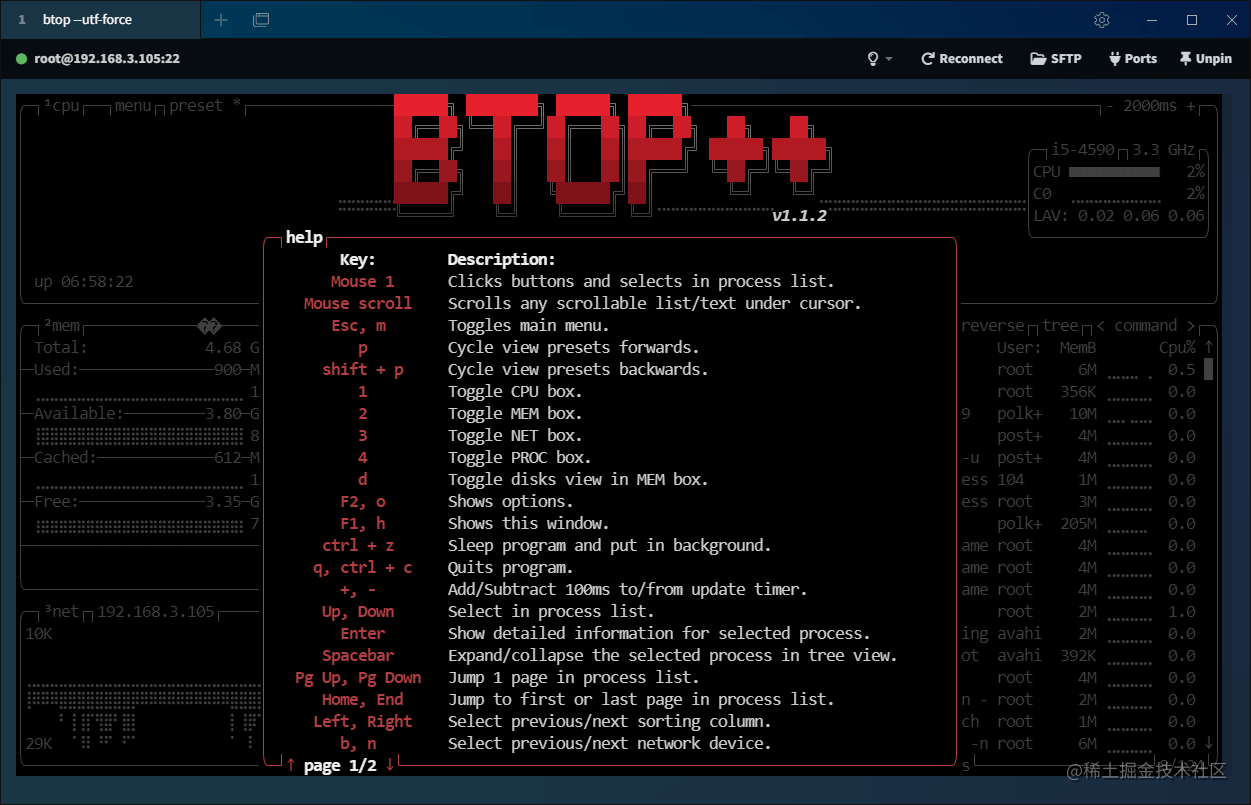Click the LAV load average values
This screenshot has height=805, width=1251.
[x=1140, y=215]
